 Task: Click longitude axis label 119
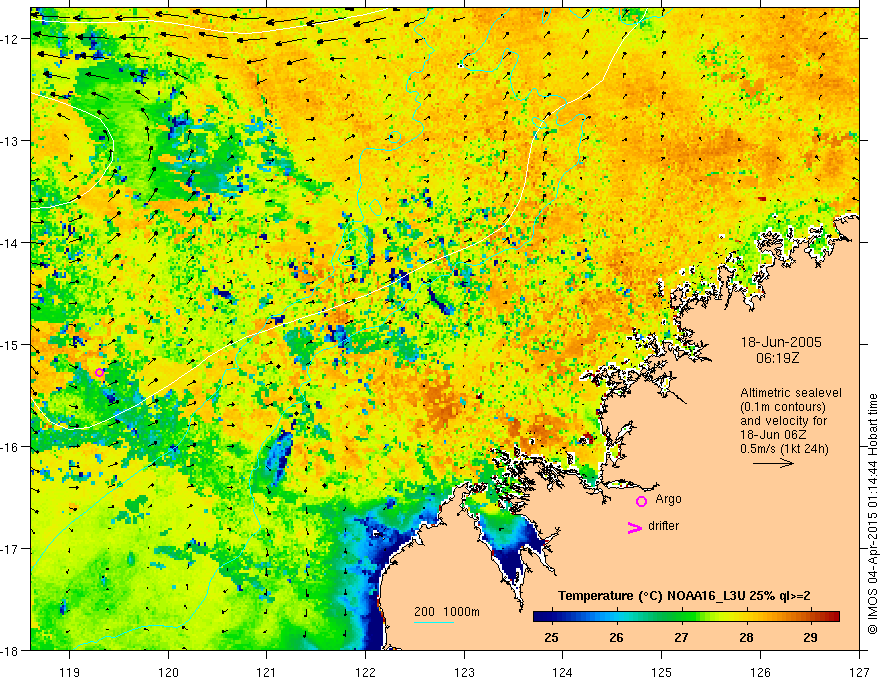coord(70,672)
